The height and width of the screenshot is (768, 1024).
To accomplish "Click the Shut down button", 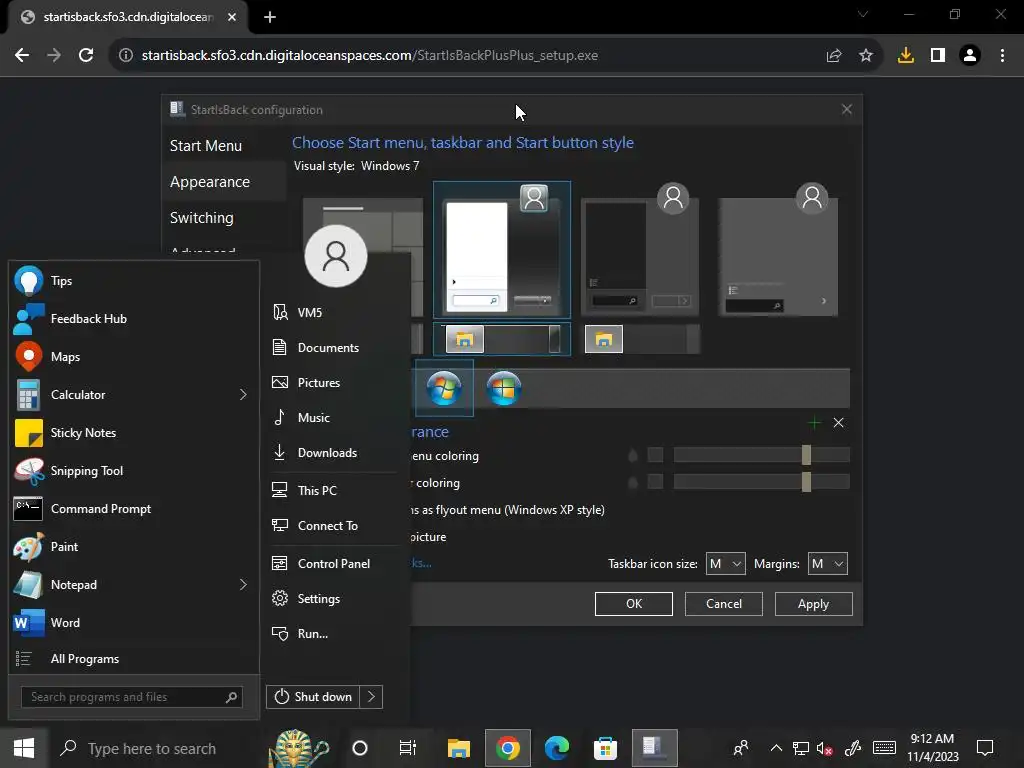I will pyautogui.click(x=313, y=697).
